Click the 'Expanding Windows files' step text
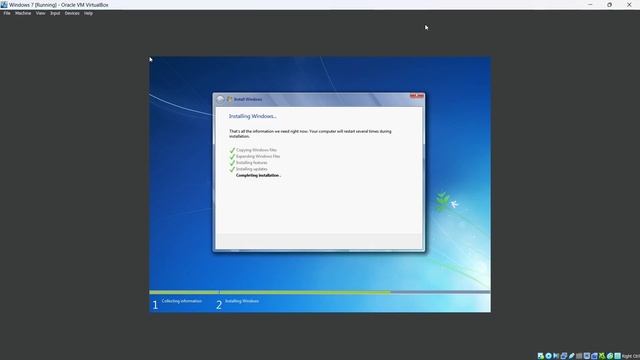Image resolution: width=640 pixels, height=360 pixels. click(x=258, y=156)
